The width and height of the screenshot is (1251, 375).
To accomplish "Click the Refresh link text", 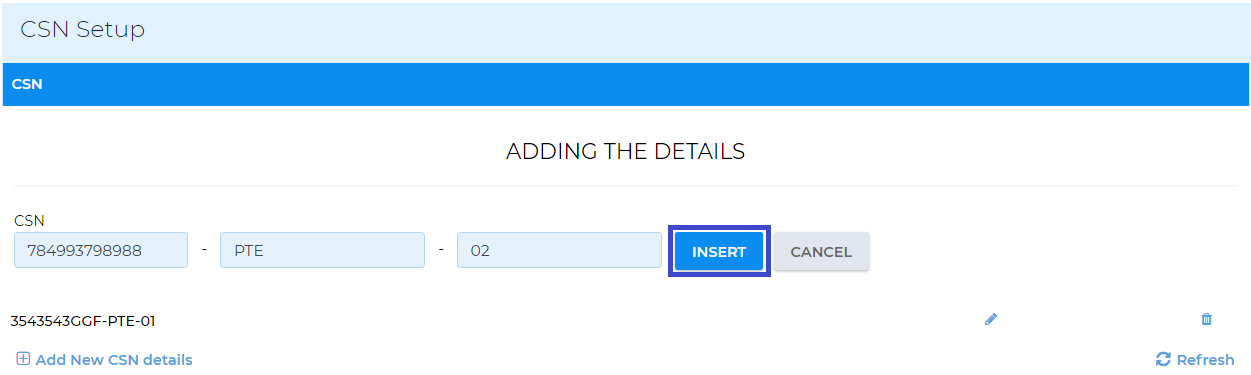I will tap(1205, 359).
